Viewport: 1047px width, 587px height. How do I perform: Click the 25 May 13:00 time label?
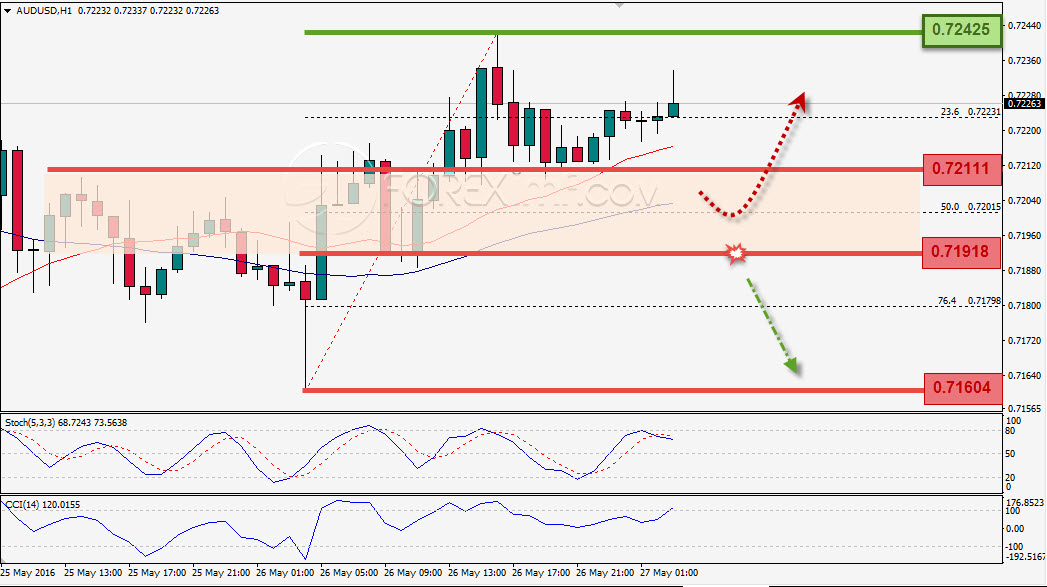tap(93, 573)
